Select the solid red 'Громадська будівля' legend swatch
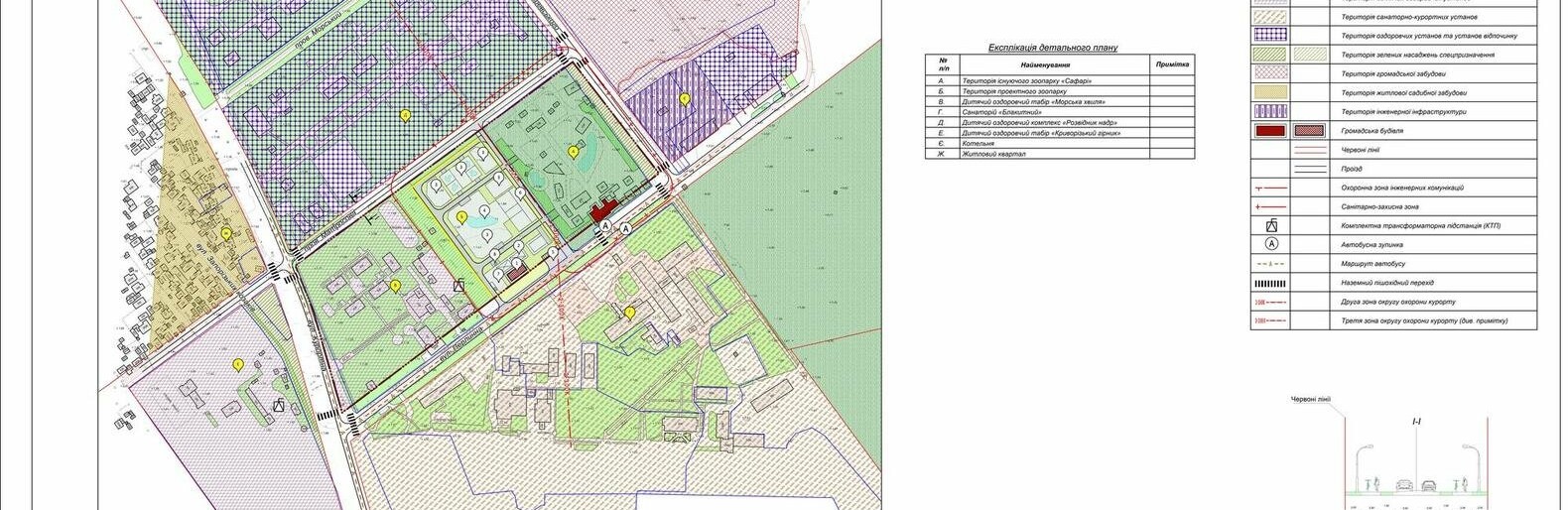The width and height of the screenshot is (1568, 510). tap(1269, 131)
